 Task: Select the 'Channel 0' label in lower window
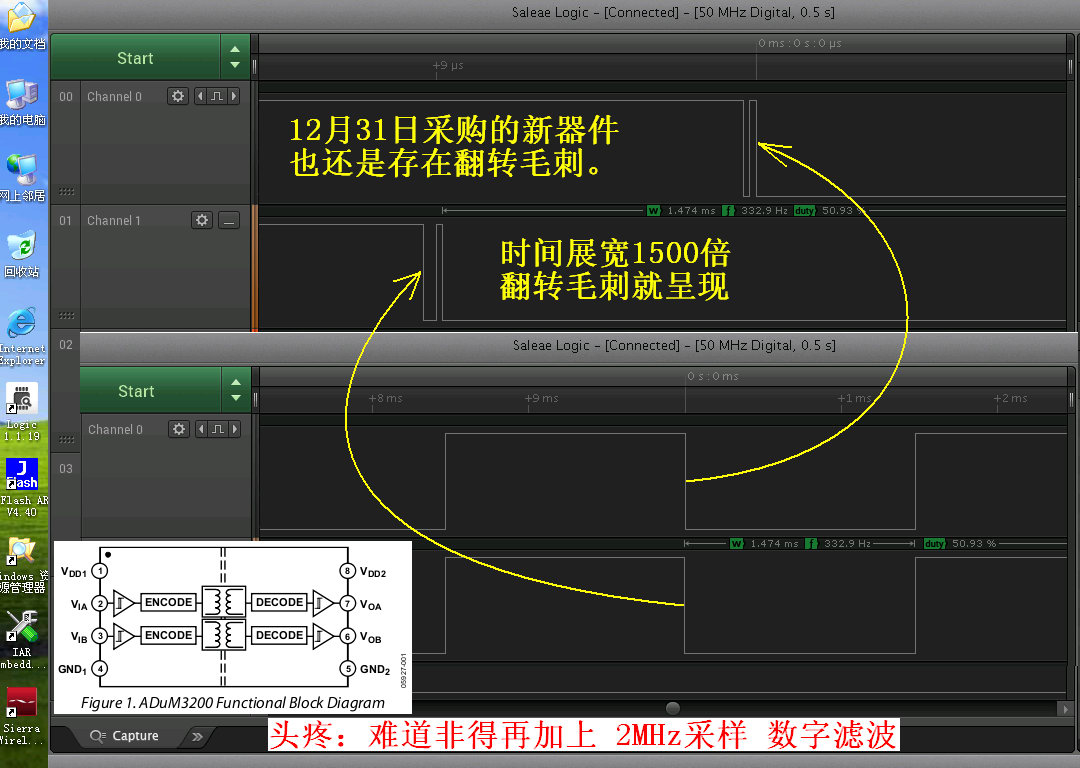116,429
